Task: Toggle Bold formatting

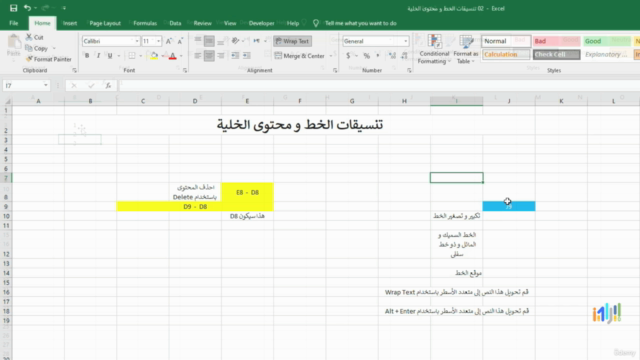Action: (87, 56)
